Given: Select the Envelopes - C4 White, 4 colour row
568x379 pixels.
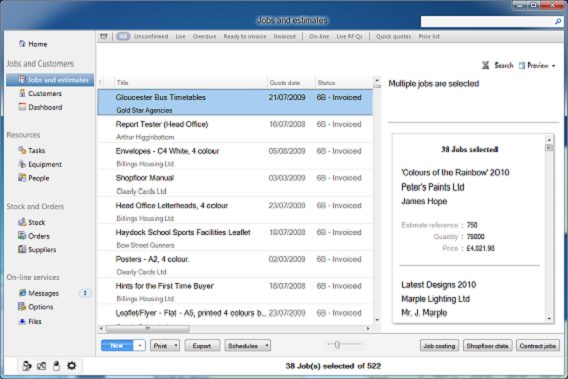Looking at the screenshot, I should pyautogui.click(x=235, y=157).
